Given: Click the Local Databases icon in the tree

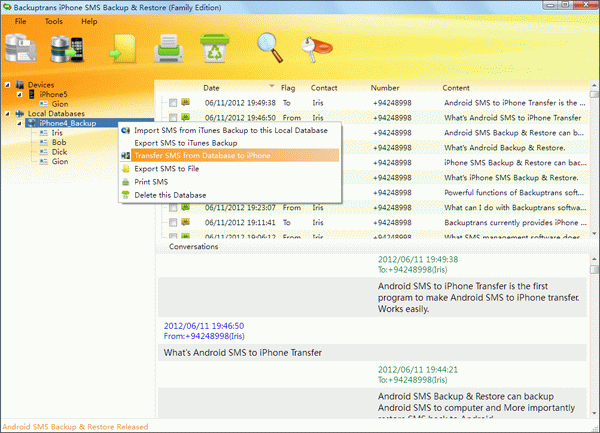Looking at the screenshot, I should (20, 113).
